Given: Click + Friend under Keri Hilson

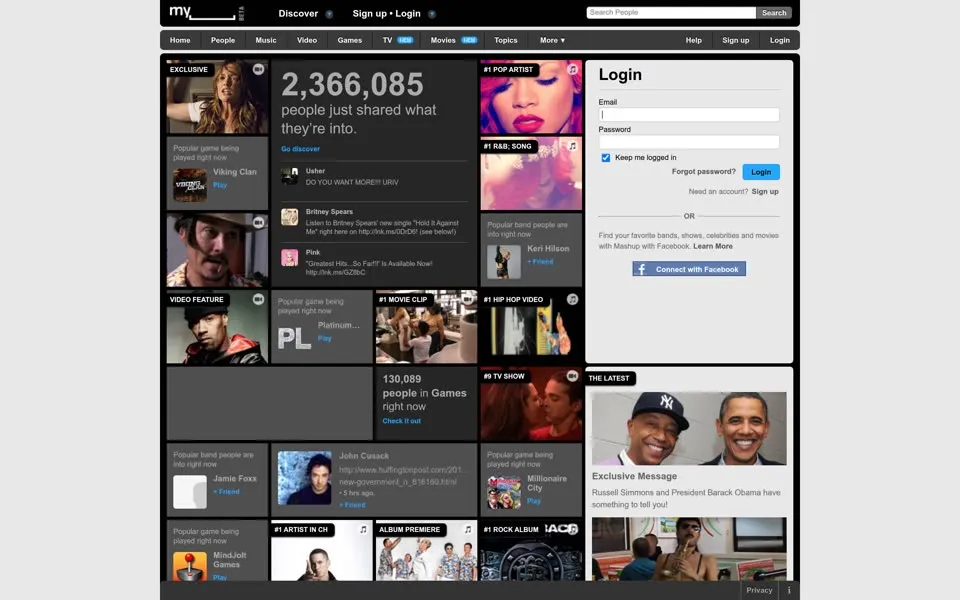Looking at the screenshot, I should click(x=540, y=261).
